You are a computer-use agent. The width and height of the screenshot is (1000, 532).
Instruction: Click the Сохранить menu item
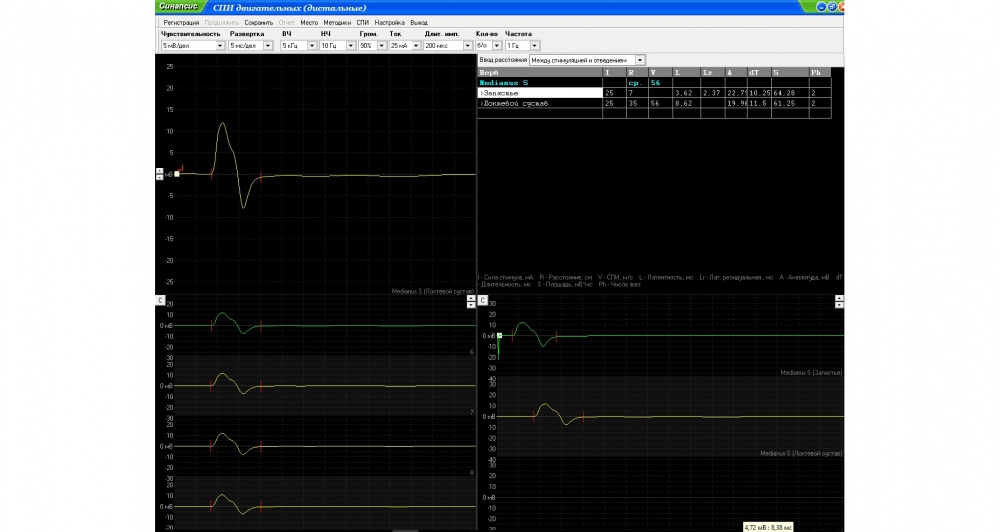tap(258, 21)
